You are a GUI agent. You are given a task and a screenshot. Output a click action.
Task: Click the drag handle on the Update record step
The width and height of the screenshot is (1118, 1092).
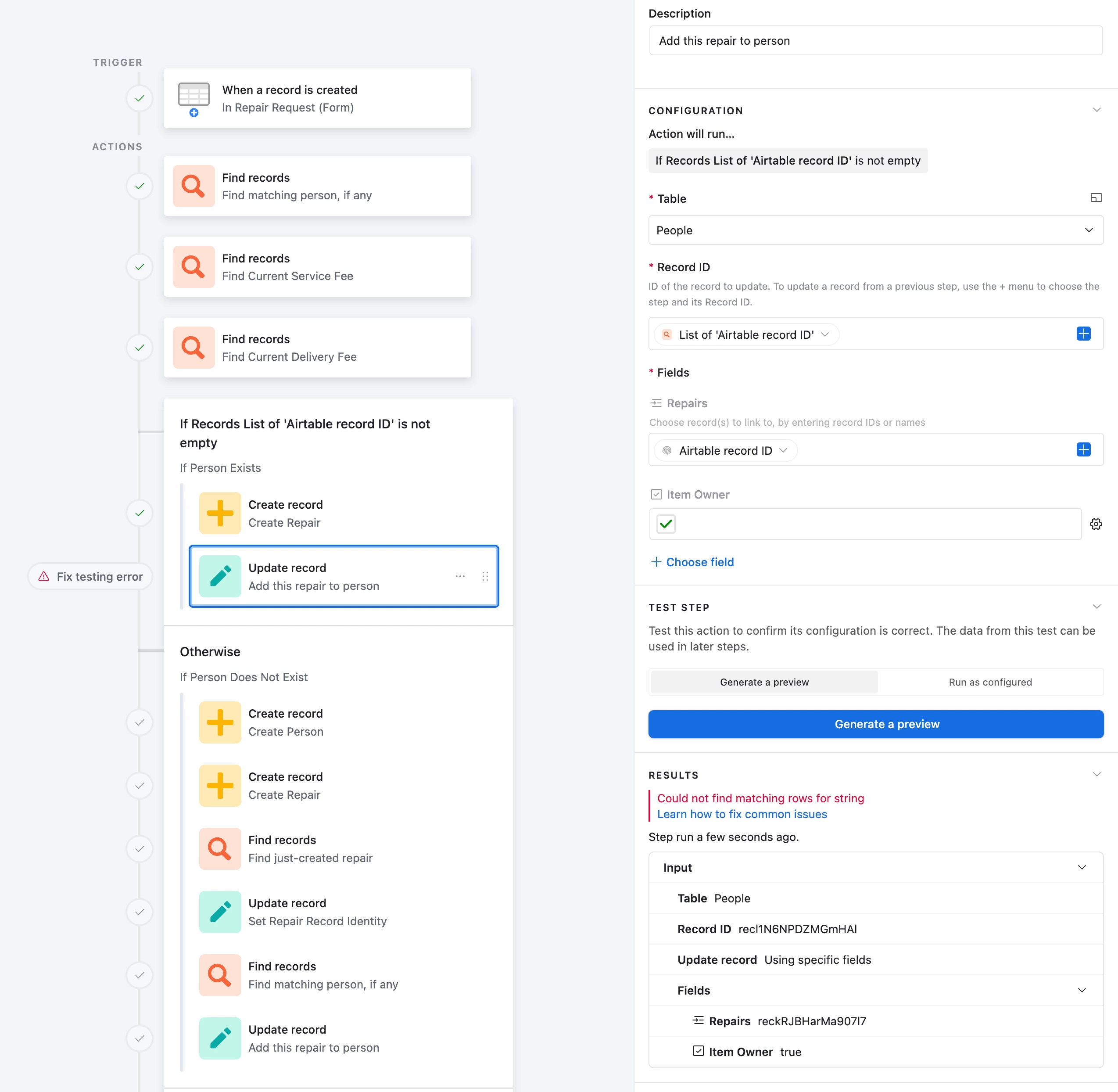point(485,576)
